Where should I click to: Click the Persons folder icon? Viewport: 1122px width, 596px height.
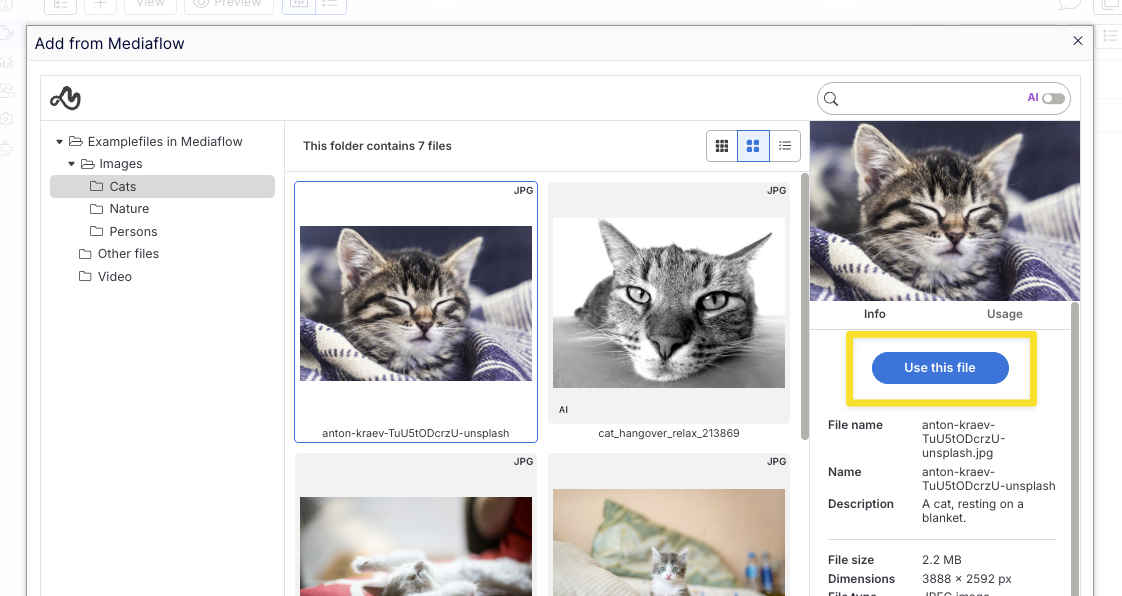[x=97, y=231]
